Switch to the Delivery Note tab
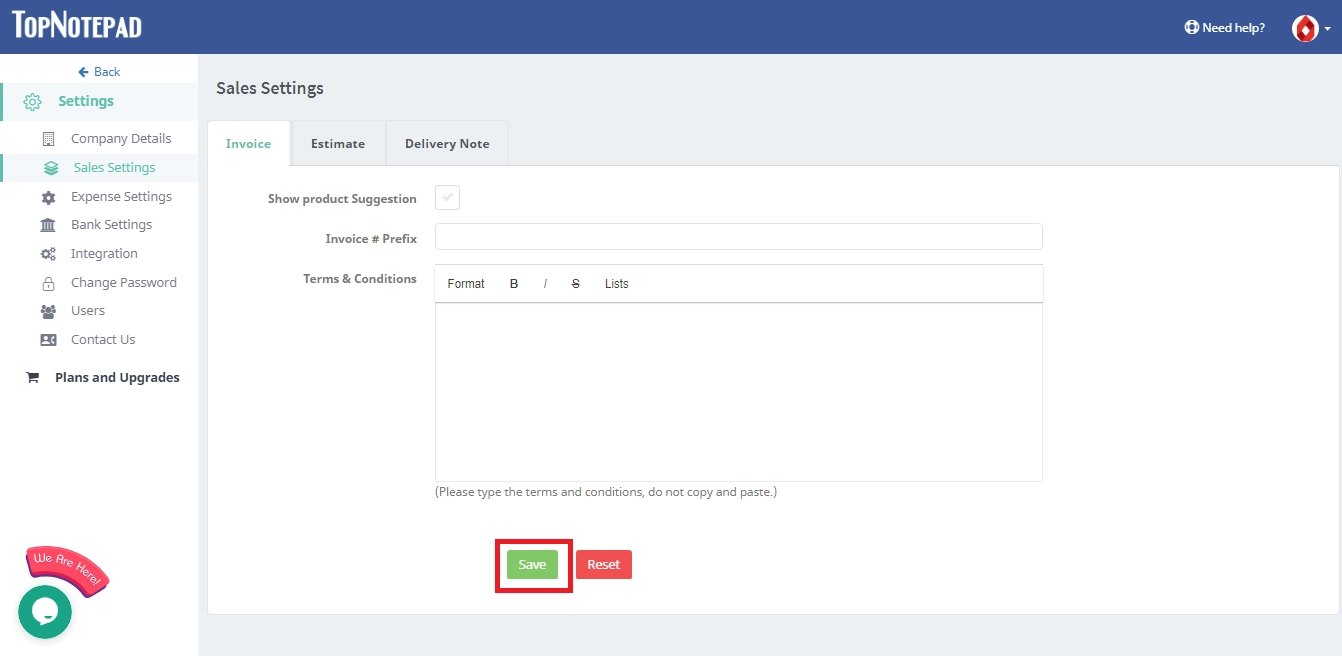Screen dimensions: 1342x656 (x=447, y=144)
